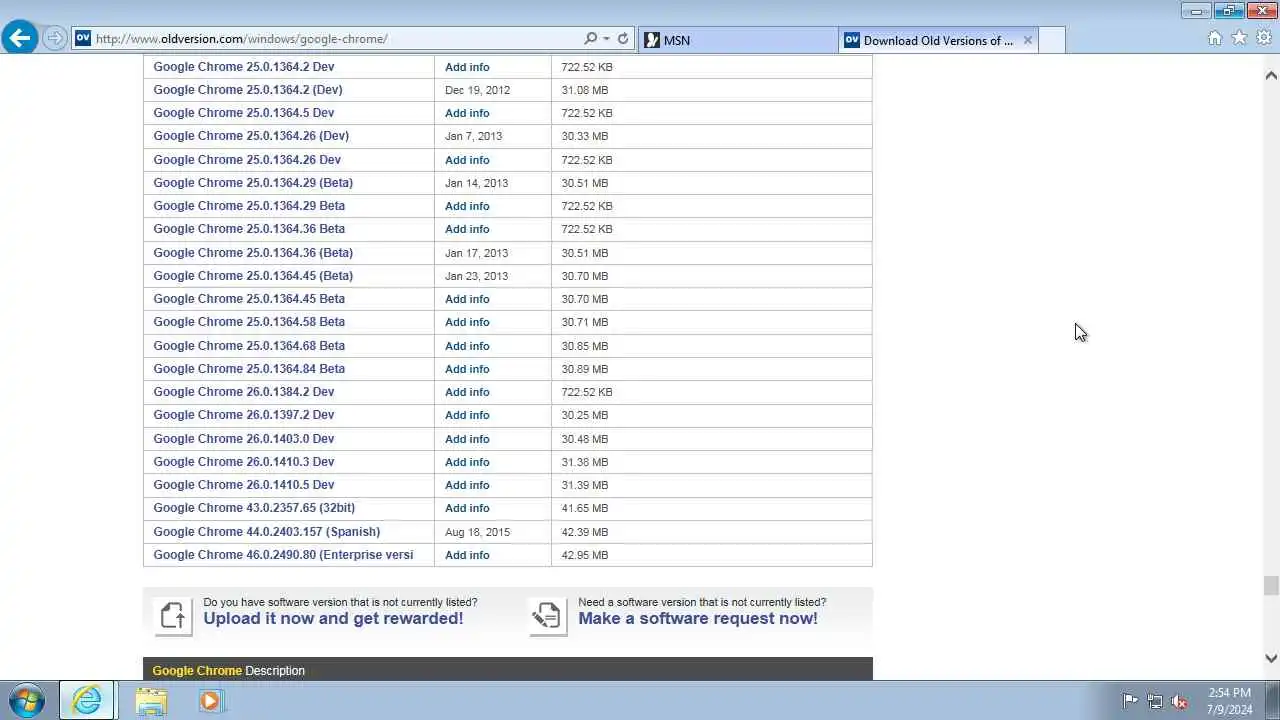The height and width of the screenshot is (720, 1280).
Task: Open Windows Media Player taskbar icon
Action: [210, 701]
